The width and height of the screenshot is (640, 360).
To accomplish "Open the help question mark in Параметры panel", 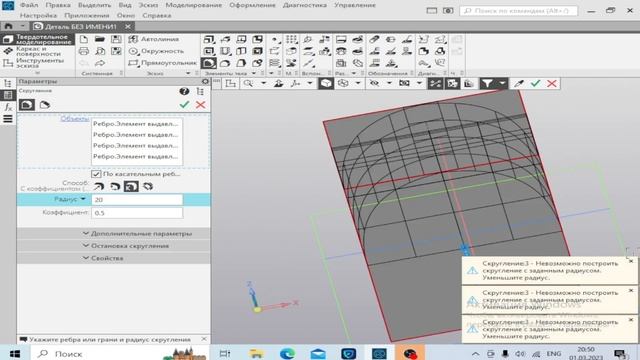I will [x=184, y=91].
